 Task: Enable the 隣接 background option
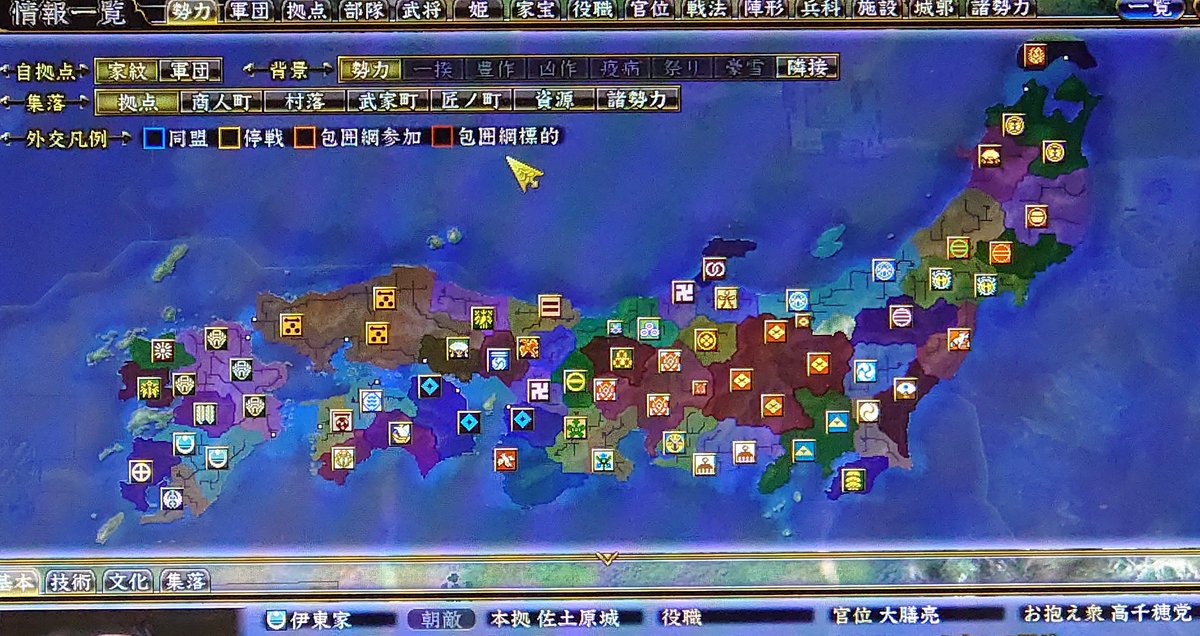[808, 68]
